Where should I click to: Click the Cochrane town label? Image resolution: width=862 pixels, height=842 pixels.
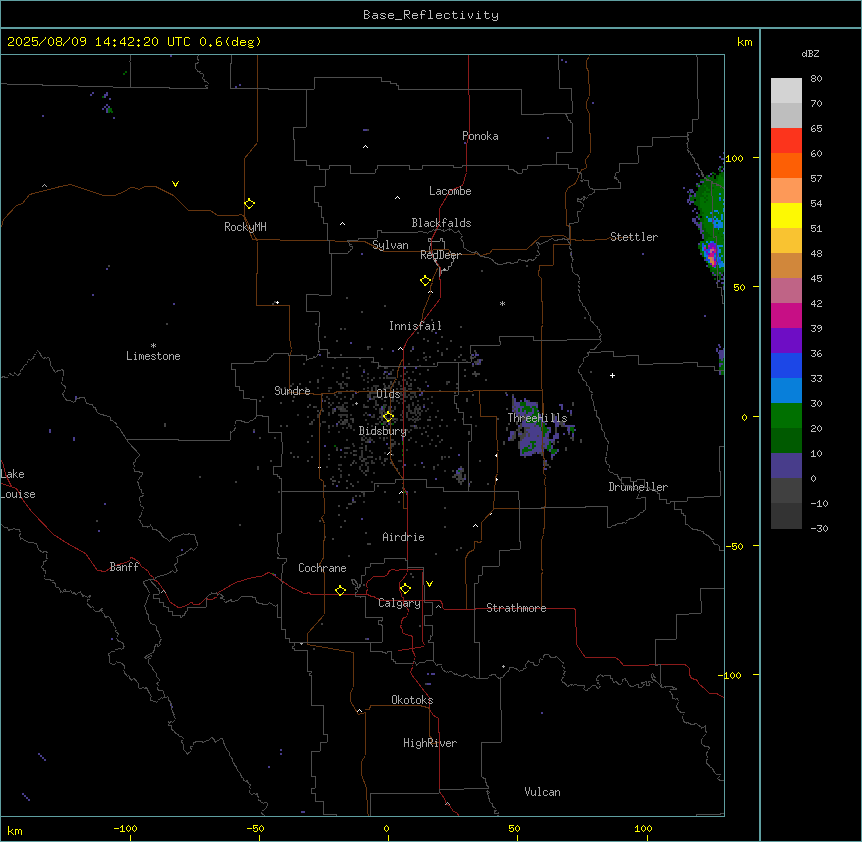pos(322,568)
